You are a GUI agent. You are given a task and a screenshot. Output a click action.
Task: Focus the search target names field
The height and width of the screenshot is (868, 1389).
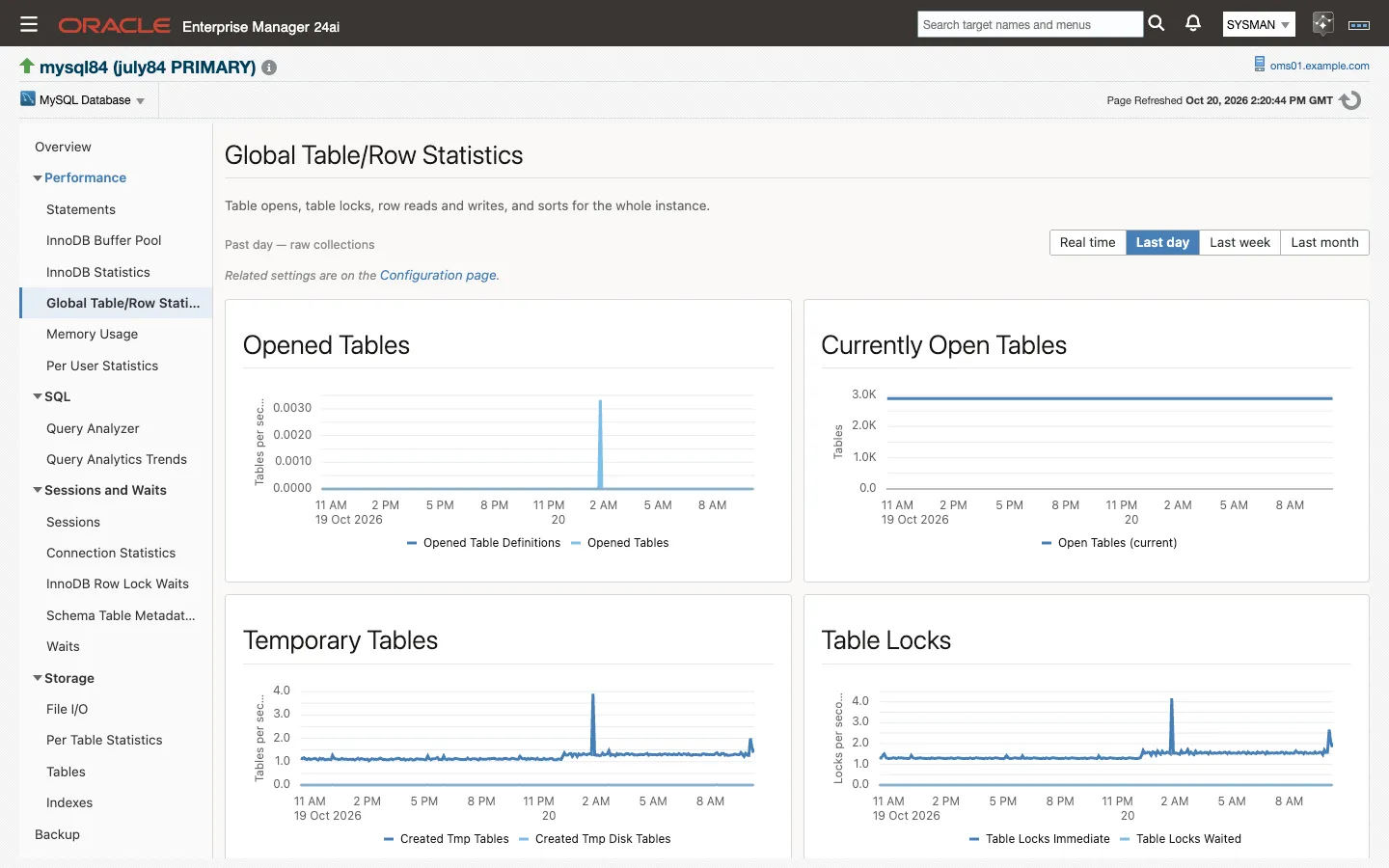point(1029,24)
